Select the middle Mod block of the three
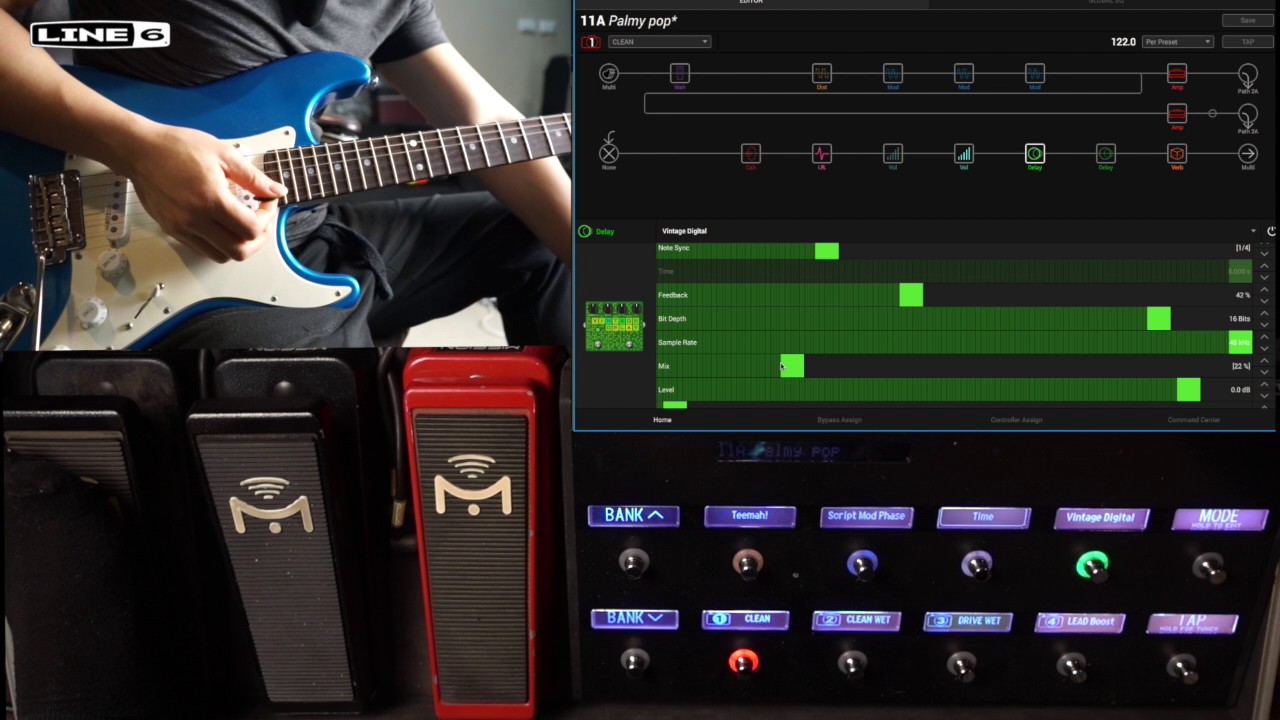This screenshot has height=720, width=1280. tap(963, 73)
